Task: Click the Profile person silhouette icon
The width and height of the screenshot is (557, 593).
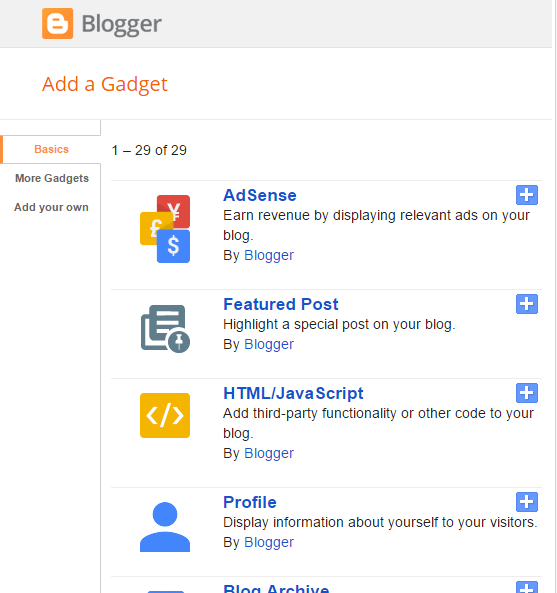Action: coord(165,527)
